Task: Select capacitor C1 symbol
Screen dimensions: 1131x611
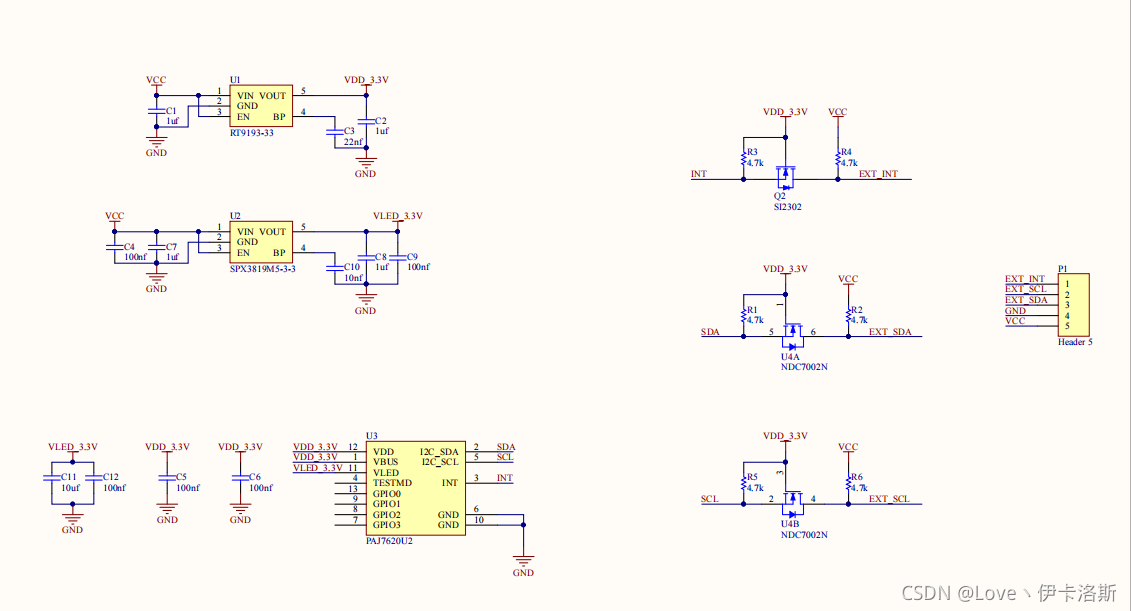Action: click(x=157, y=111)
